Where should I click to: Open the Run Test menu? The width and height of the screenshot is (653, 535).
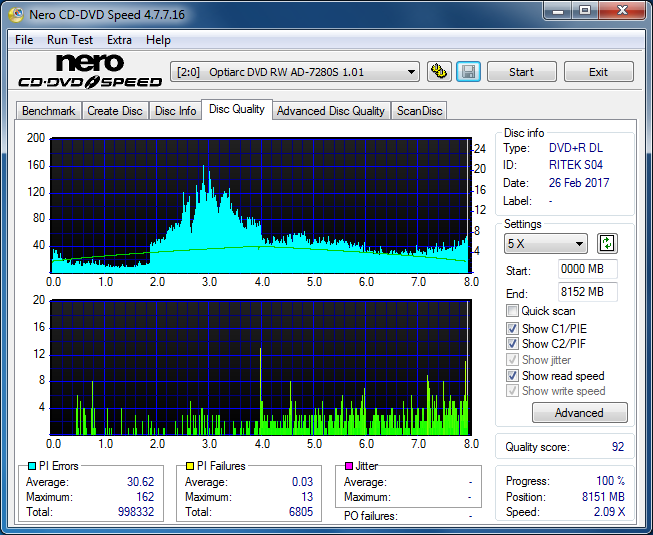coord(70,40)
